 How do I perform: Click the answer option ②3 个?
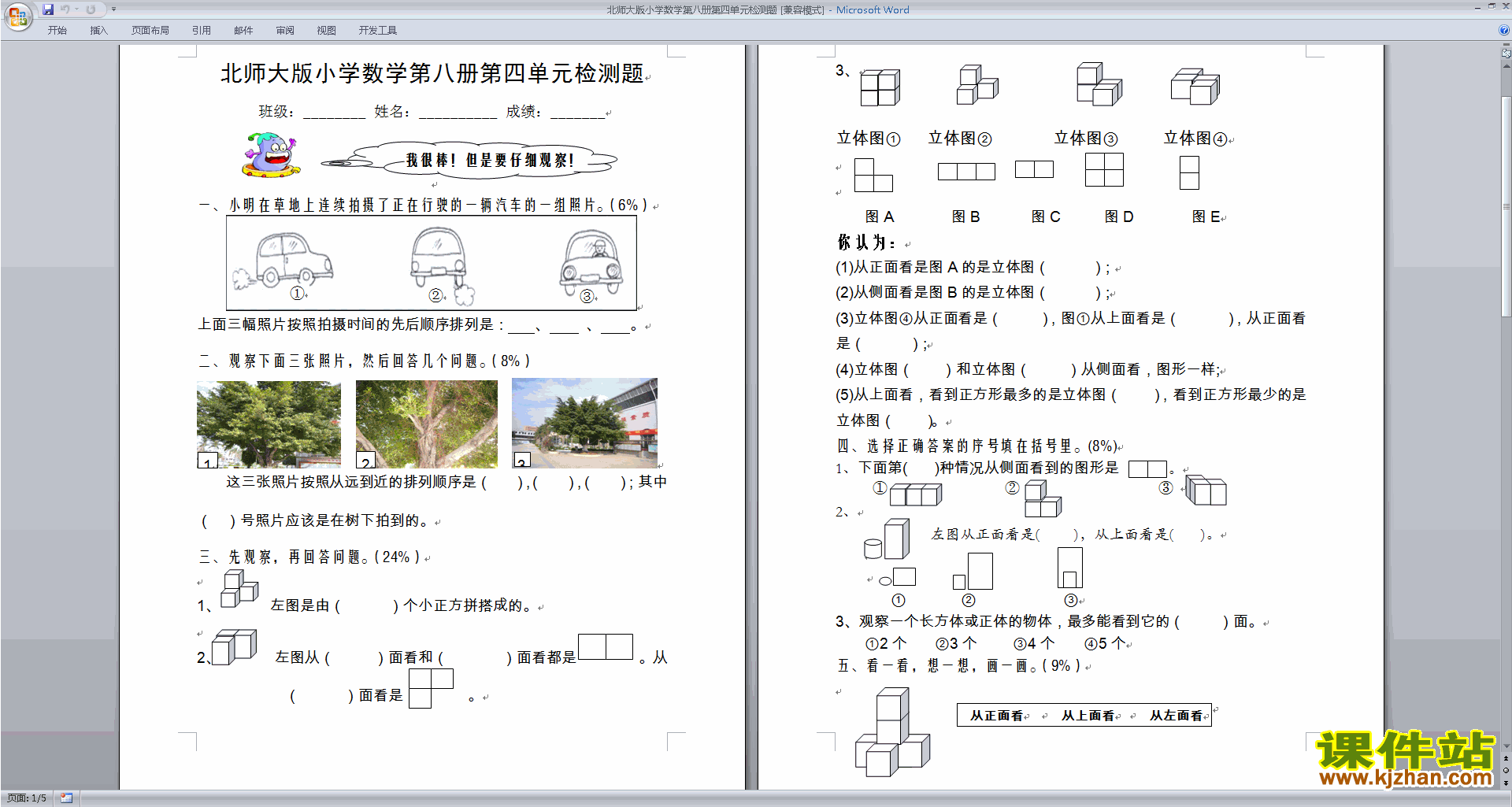pyautogui.click(x=956, y=643)
